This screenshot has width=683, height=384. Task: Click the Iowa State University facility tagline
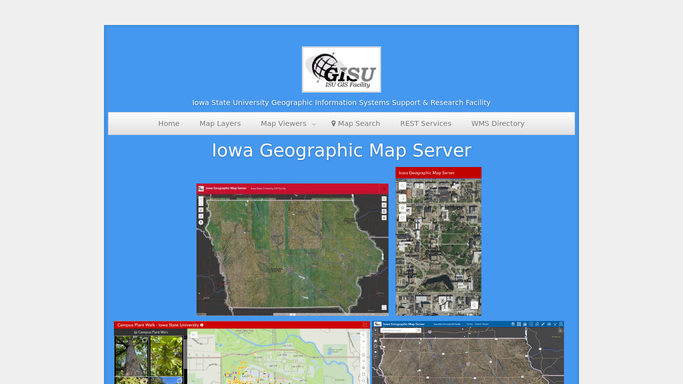click(x=341, y=103)
